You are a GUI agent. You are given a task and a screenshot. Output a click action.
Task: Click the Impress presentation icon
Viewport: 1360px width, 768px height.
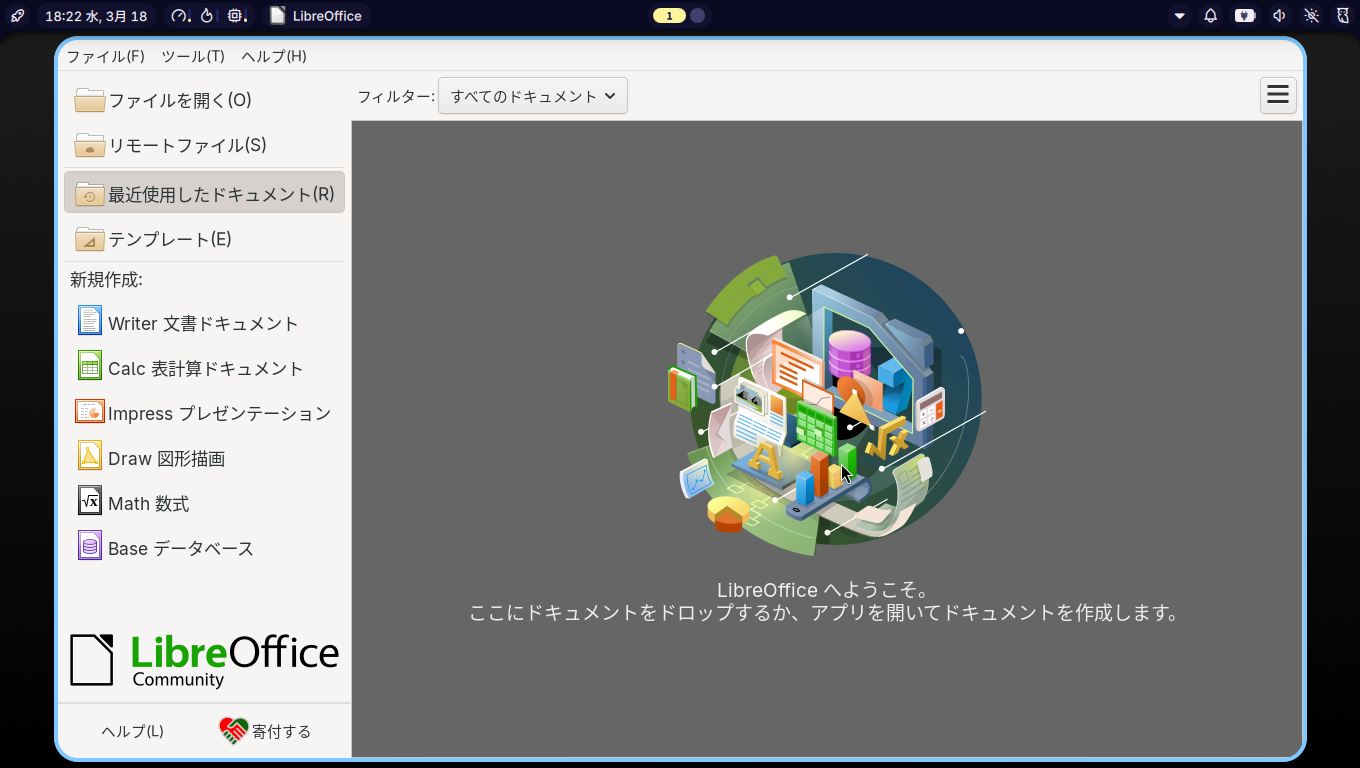point(90,411)
